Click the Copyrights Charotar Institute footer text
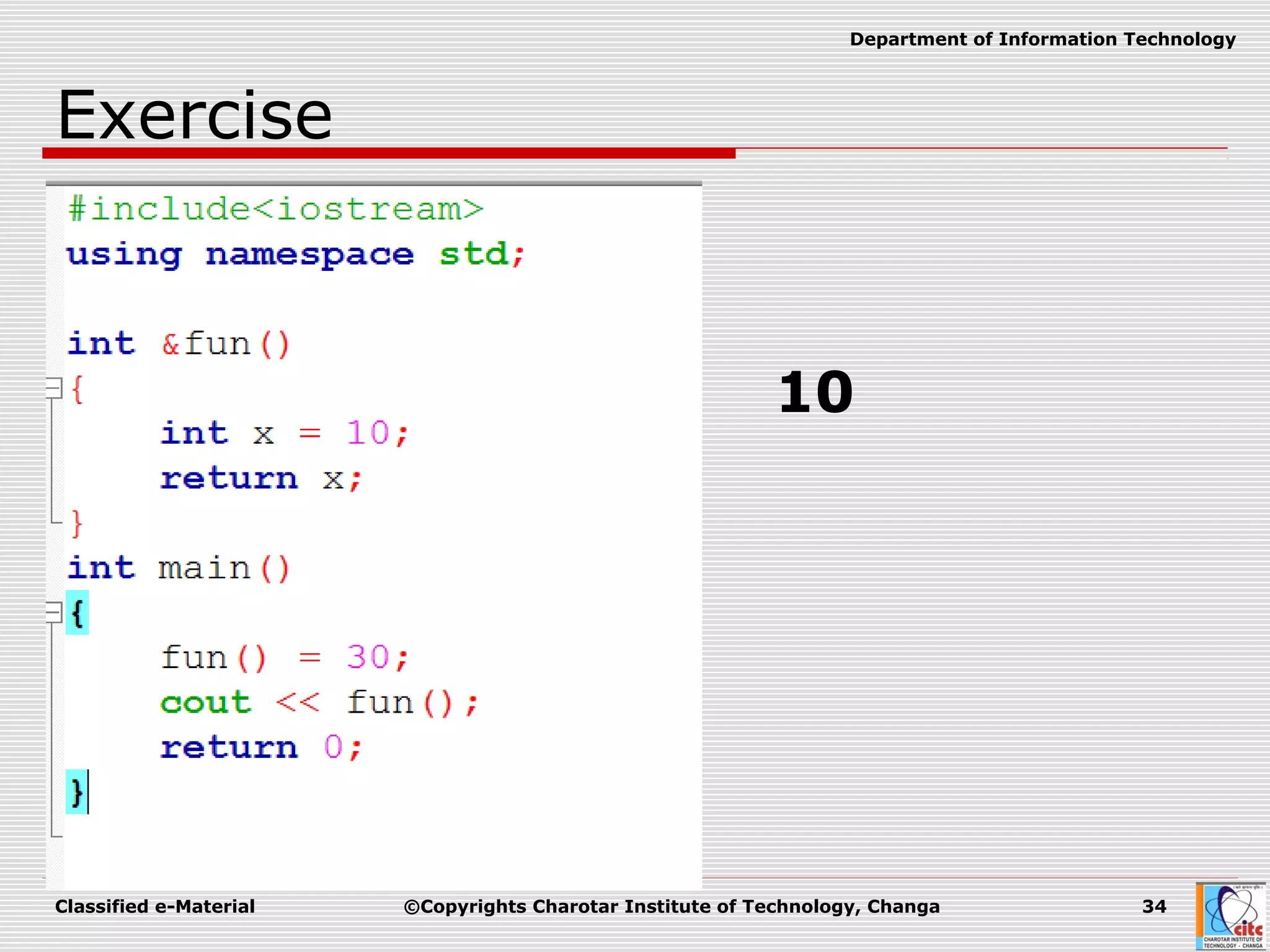The image size is (1270, 952). tap(672, 907)
